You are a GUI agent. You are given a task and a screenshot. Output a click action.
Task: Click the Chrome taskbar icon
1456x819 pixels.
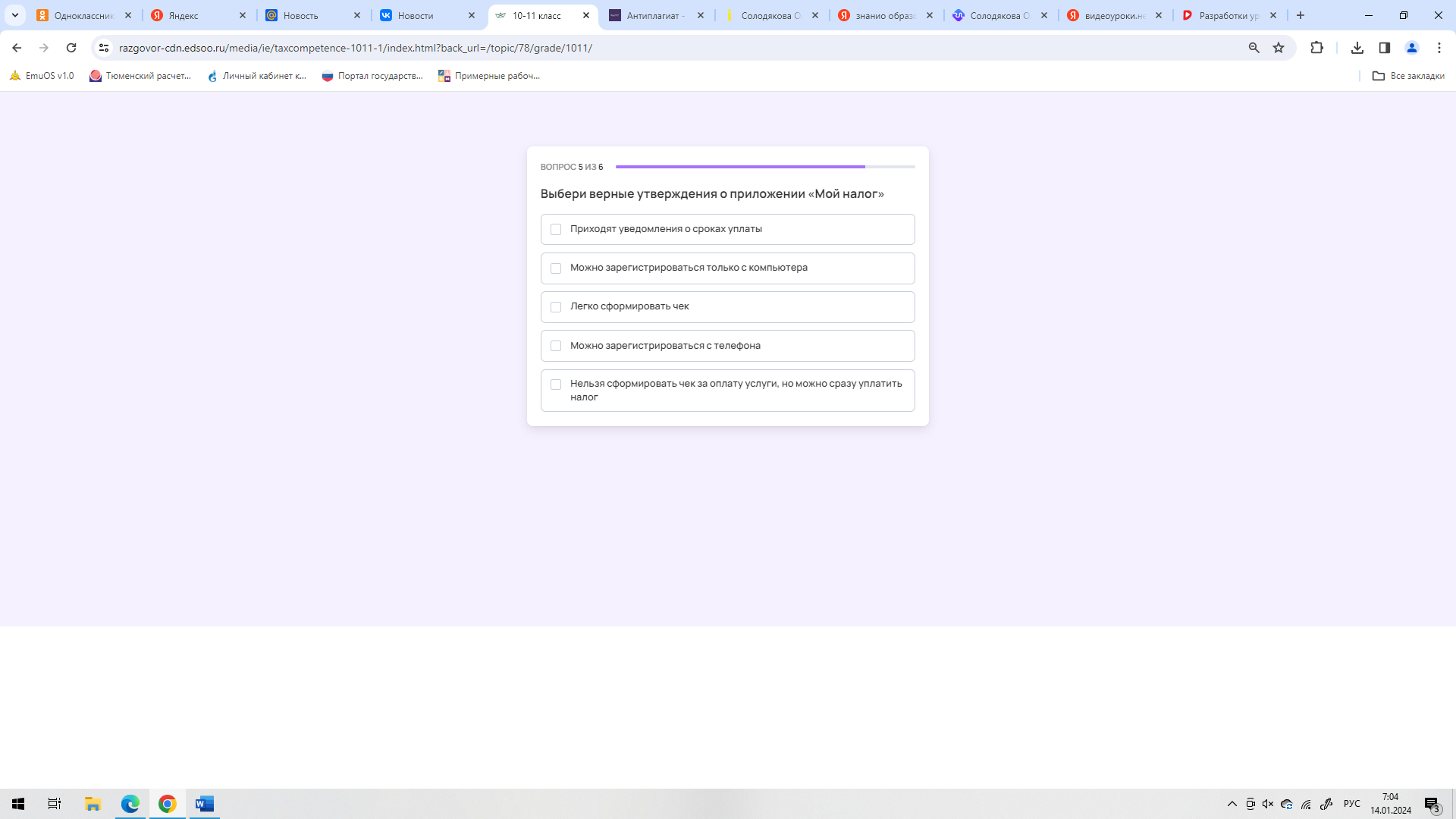168,804
